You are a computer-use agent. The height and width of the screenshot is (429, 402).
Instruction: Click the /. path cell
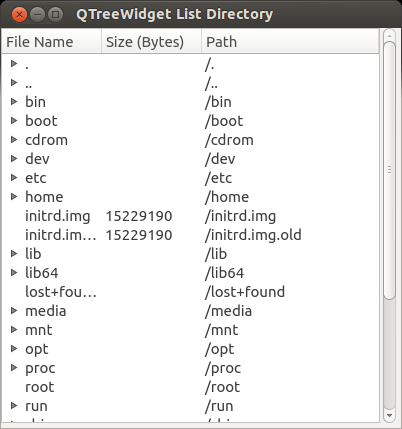[x=209, y=65]
